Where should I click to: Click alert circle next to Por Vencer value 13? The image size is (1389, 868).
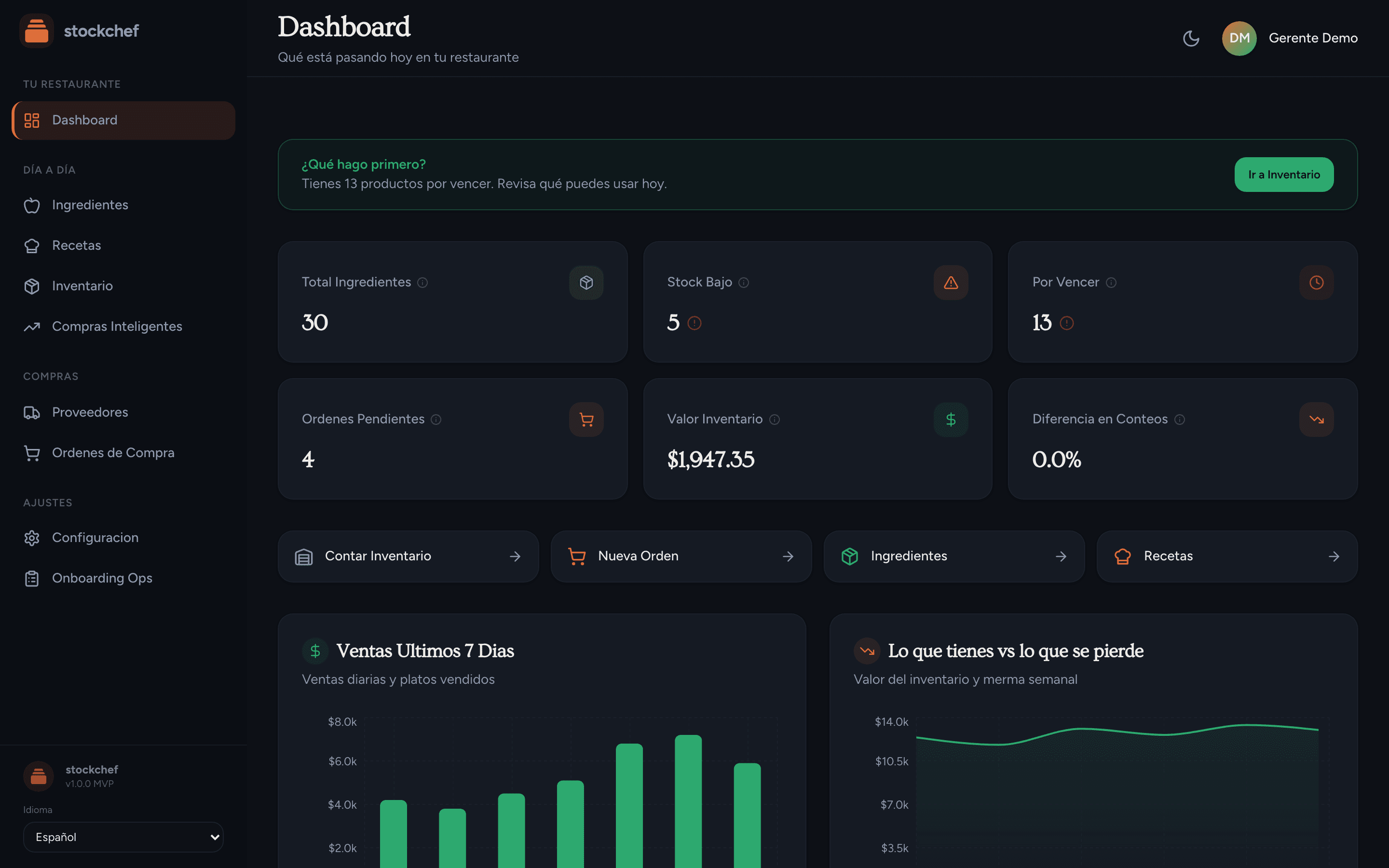pos(1067,323)
